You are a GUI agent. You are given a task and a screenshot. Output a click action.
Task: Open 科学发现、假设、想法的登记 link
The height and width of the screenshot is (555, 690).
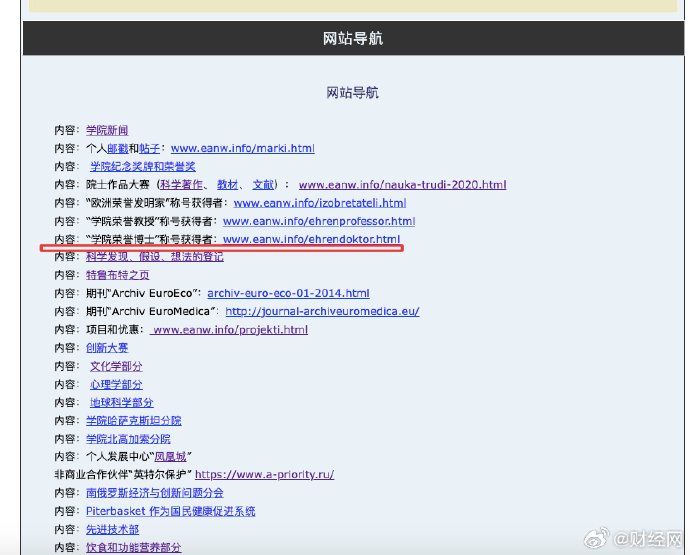(x=154, y=257)
